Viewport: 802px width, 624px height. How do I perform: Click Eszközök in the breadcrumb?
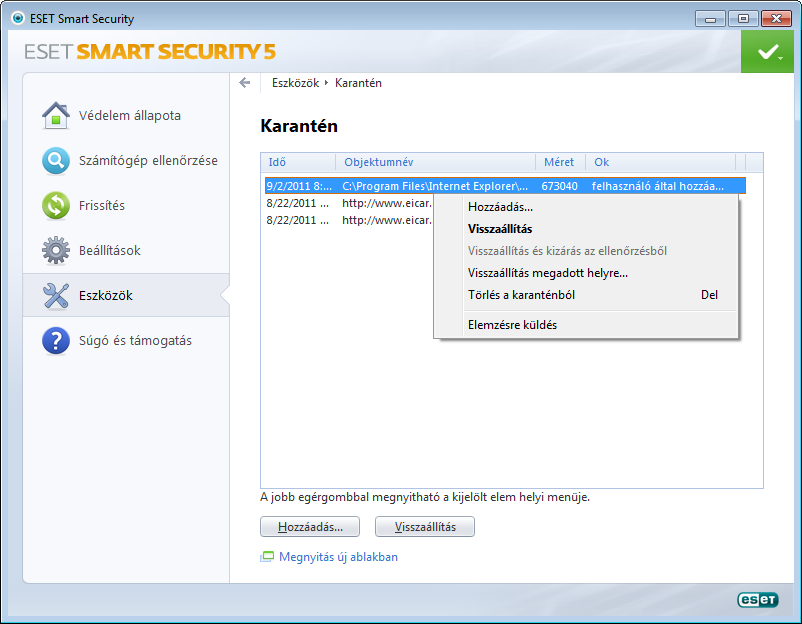(x=295, y=83)
